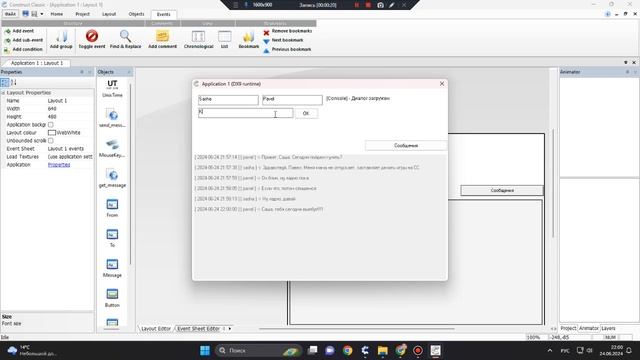The image size is (640, 360).
Task: Click the Bookmark icon
Action: pos(249,37)
